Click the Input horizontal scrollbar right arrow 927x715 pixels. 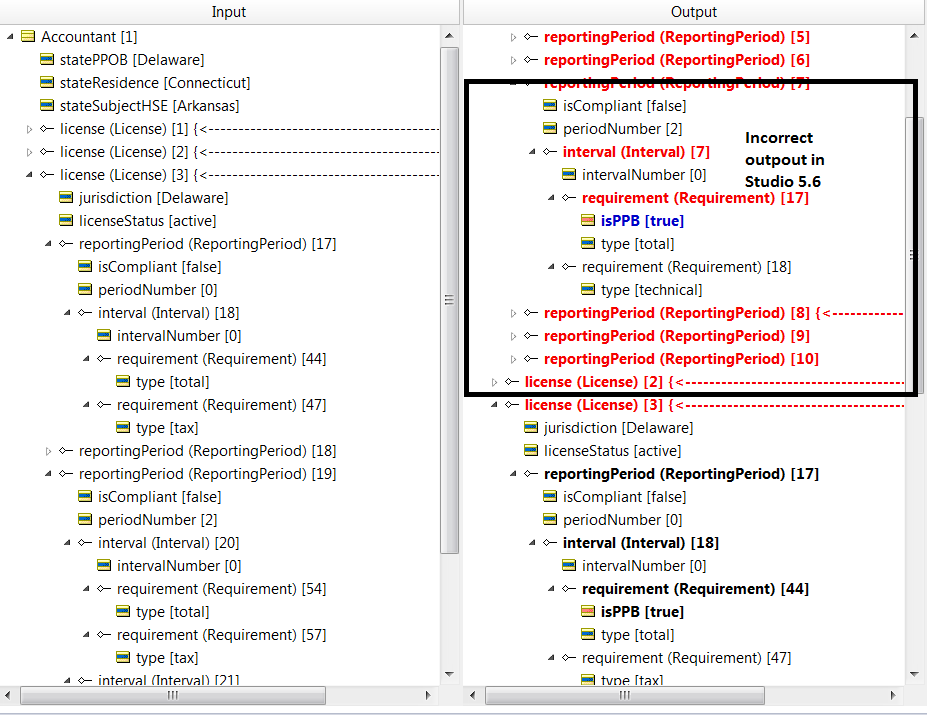coord(428,695)
